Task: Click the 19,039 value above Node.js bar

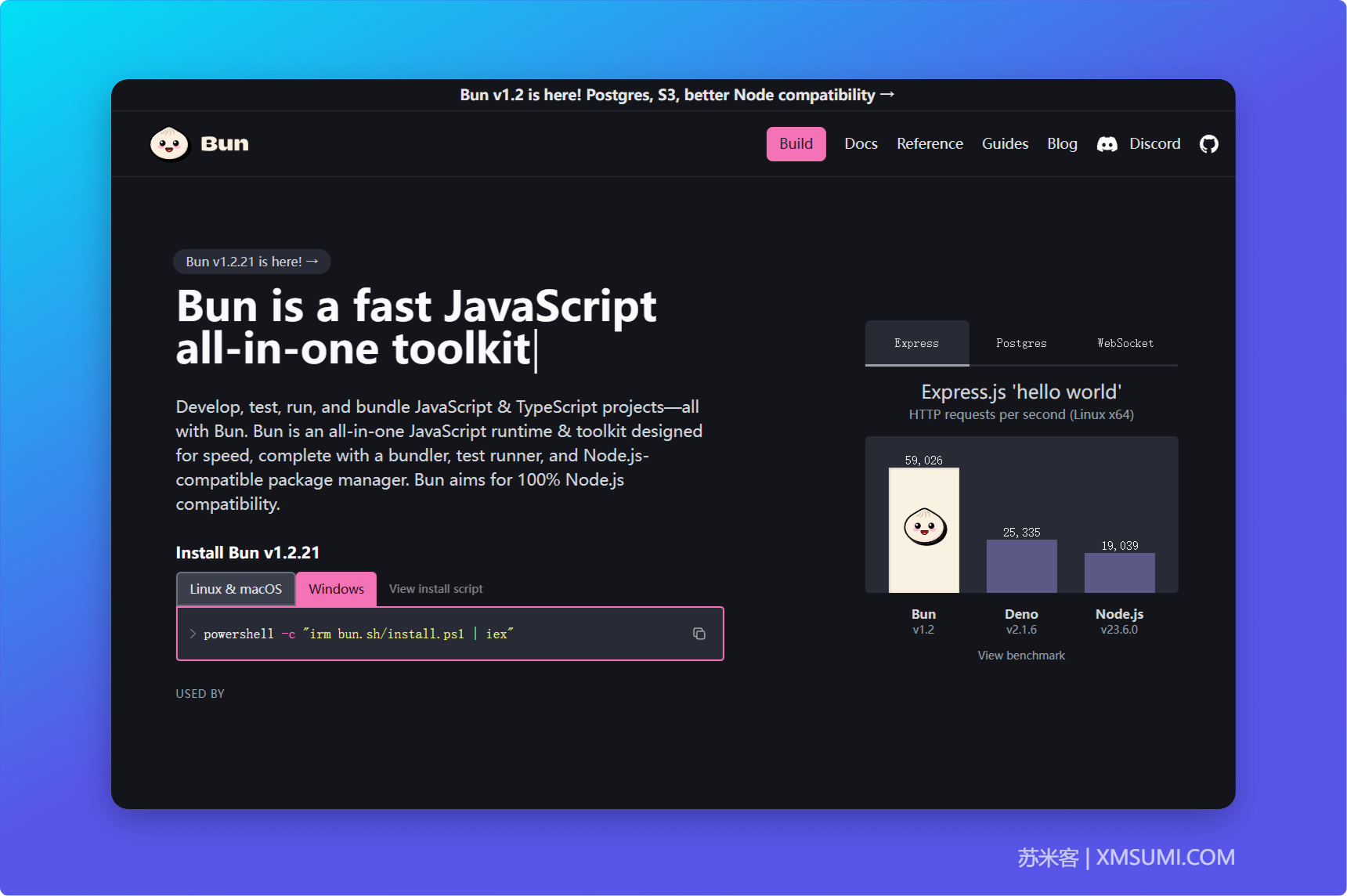Action: click(x=1120, y=546)
